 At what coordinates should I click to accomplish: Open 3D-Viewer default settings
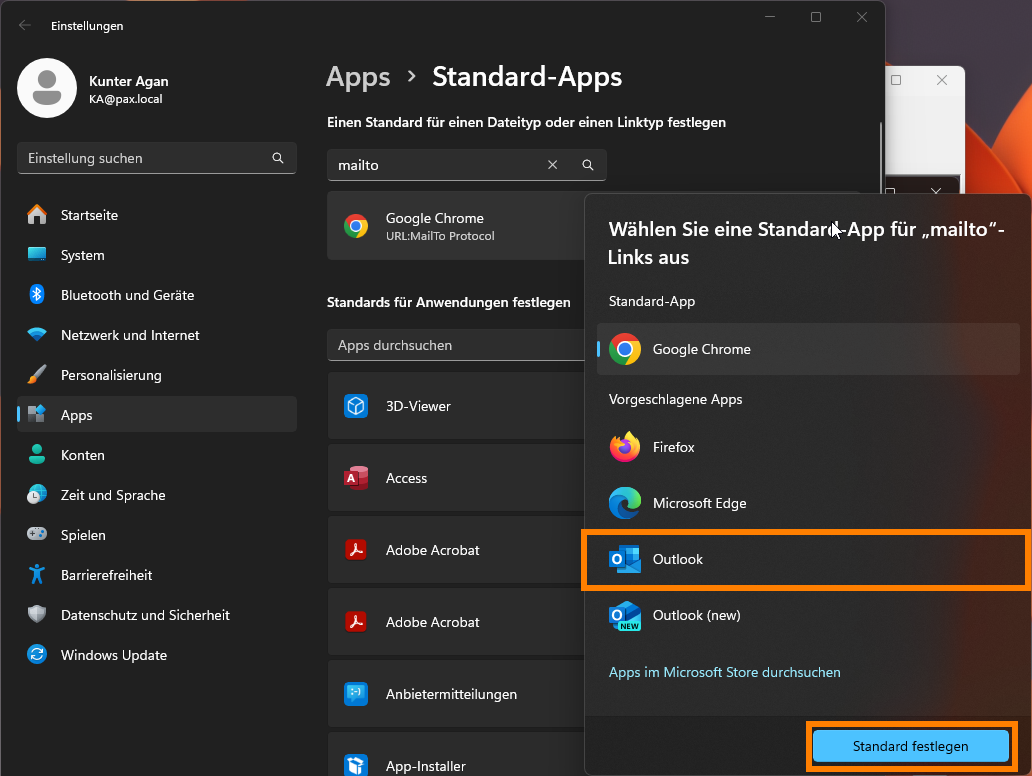455,406
